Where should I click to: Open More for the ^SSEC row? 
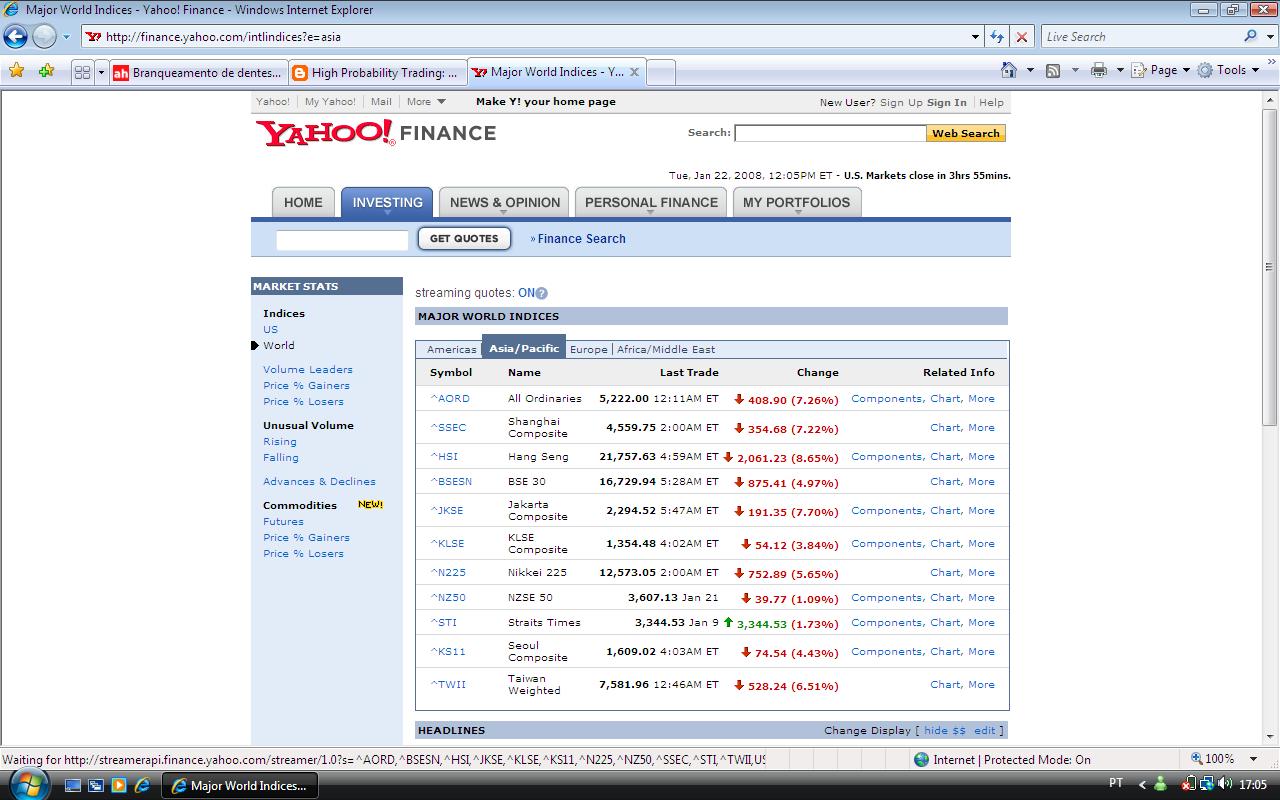coord(981,427)
